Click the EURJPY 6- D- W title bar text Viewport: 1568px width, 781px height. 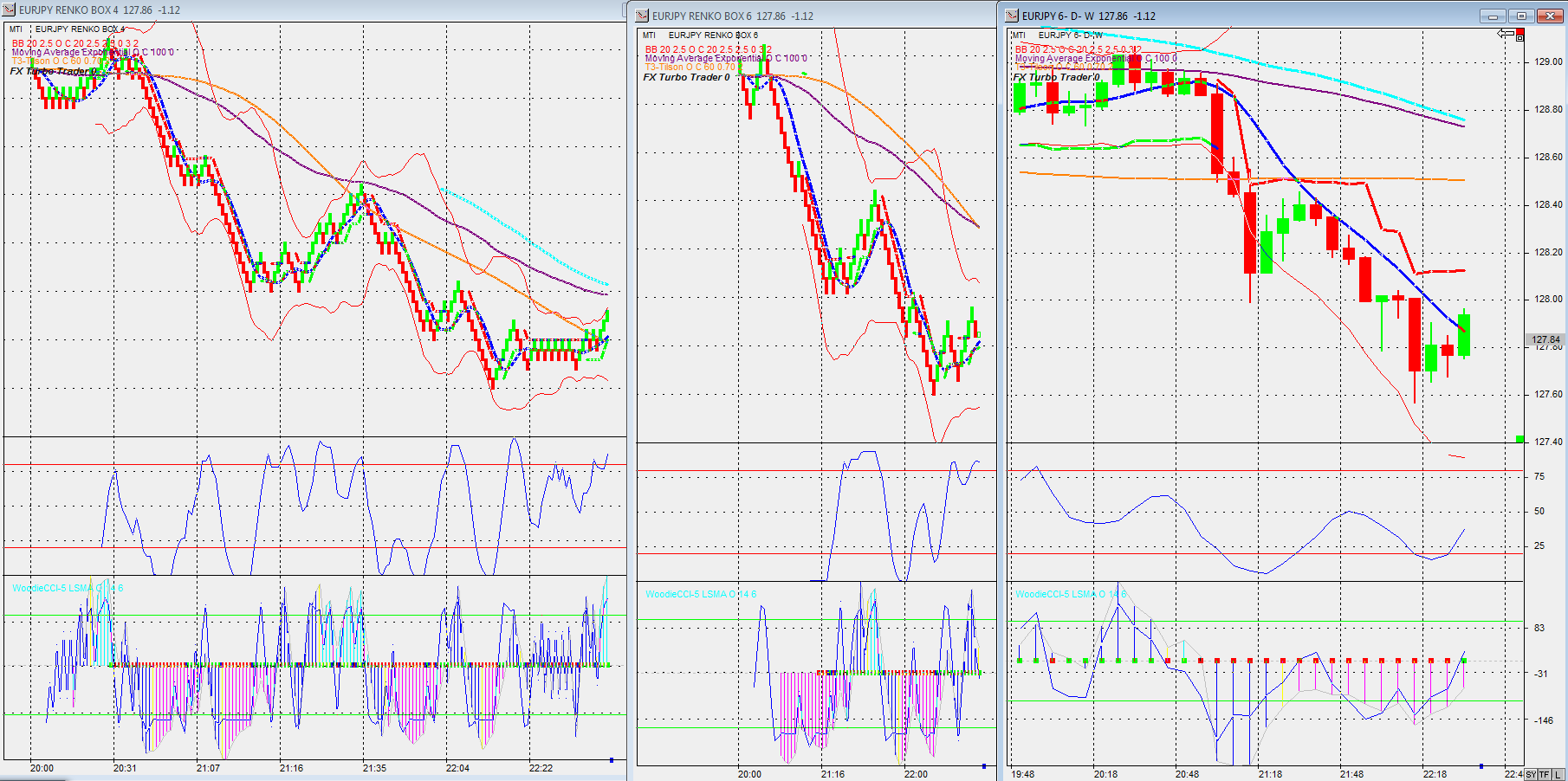point(1091,16)
